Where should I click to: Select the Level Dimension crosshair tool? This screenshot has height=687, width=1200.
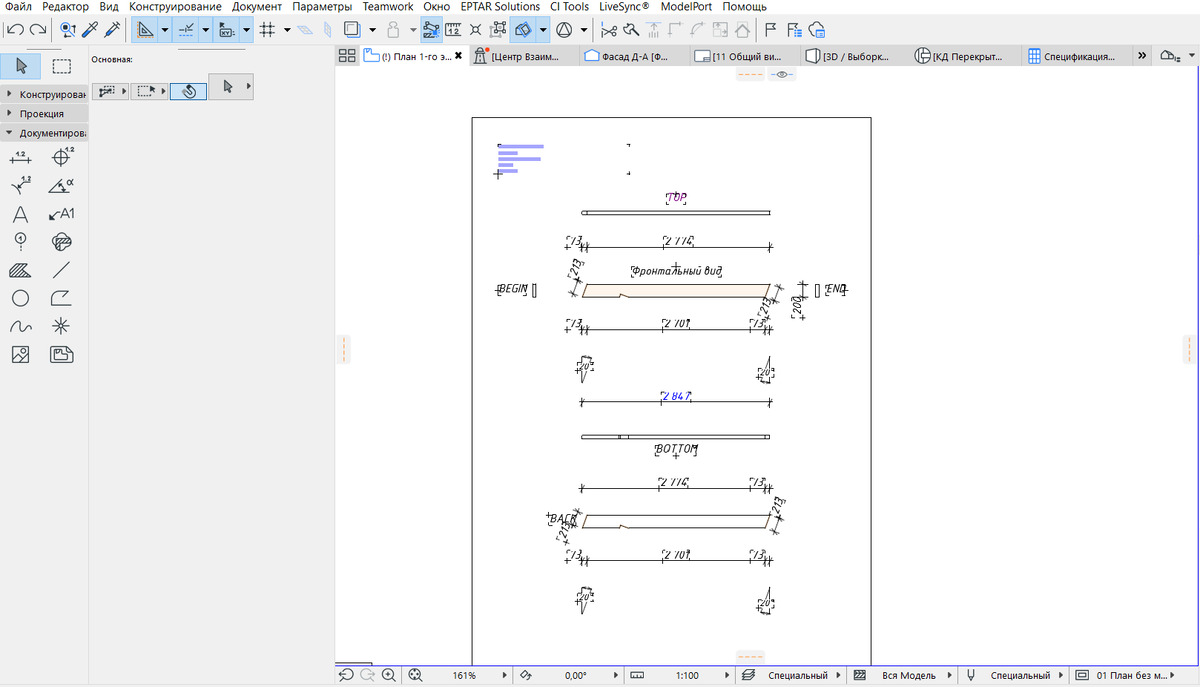click(x=62, y=157)
